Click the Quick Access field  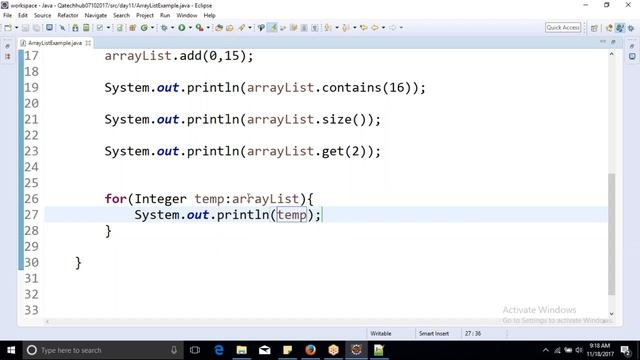[x=563, y=27]
